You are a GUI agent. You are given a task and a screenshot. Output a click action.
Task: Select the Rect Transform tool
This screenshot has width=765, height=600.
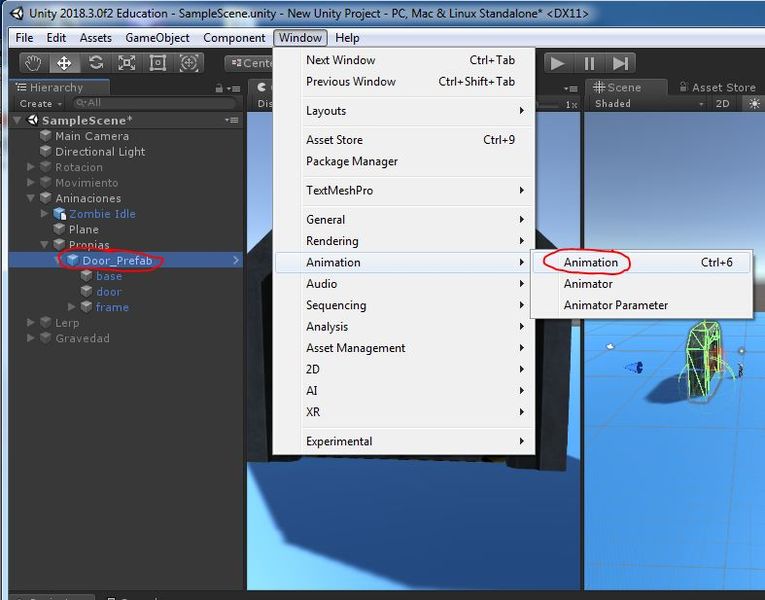coord(158,63)
